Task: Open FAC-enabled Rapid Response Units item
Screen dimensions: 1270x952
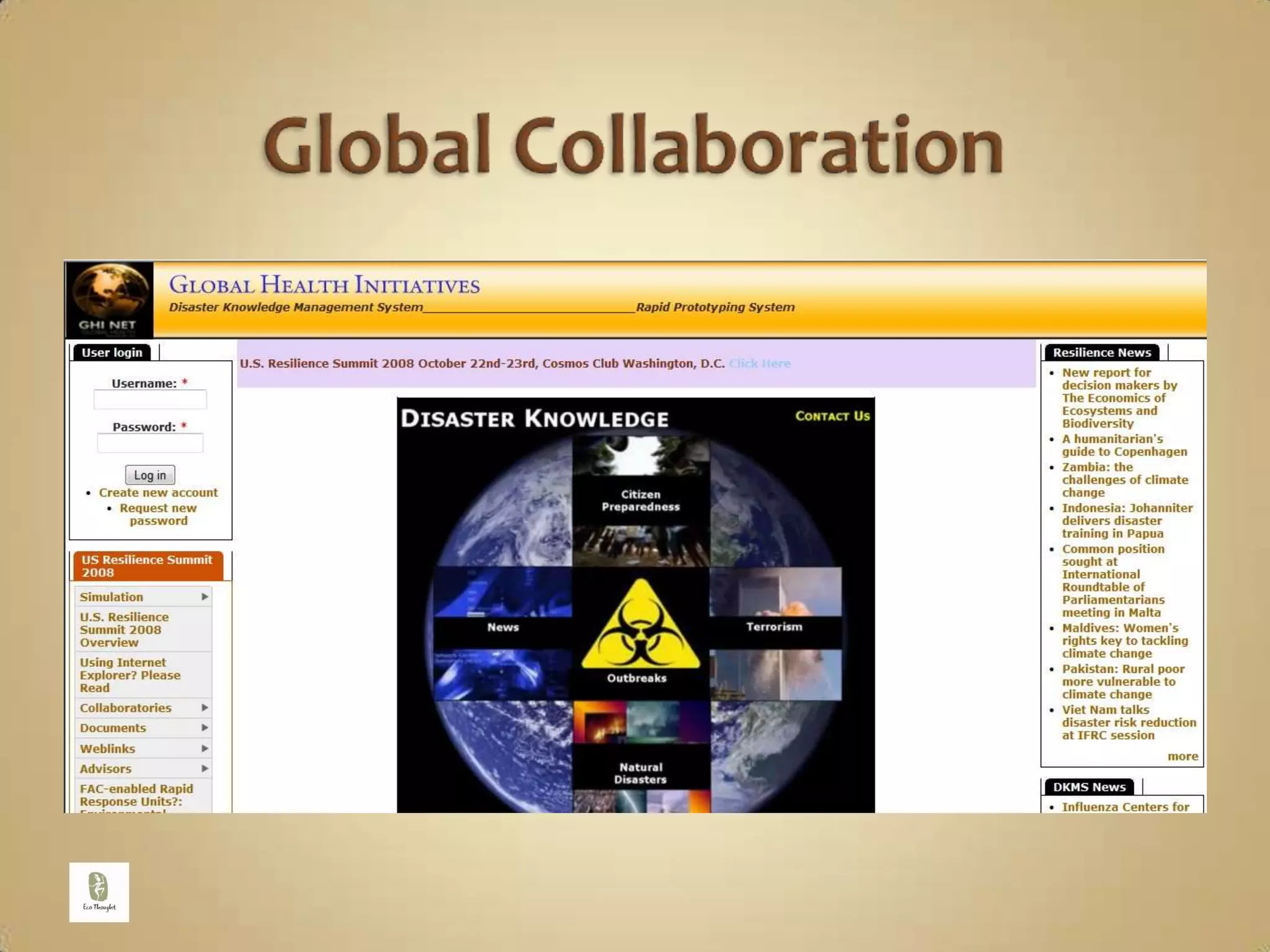Action: pyautogui.click(x=136, y=796)
